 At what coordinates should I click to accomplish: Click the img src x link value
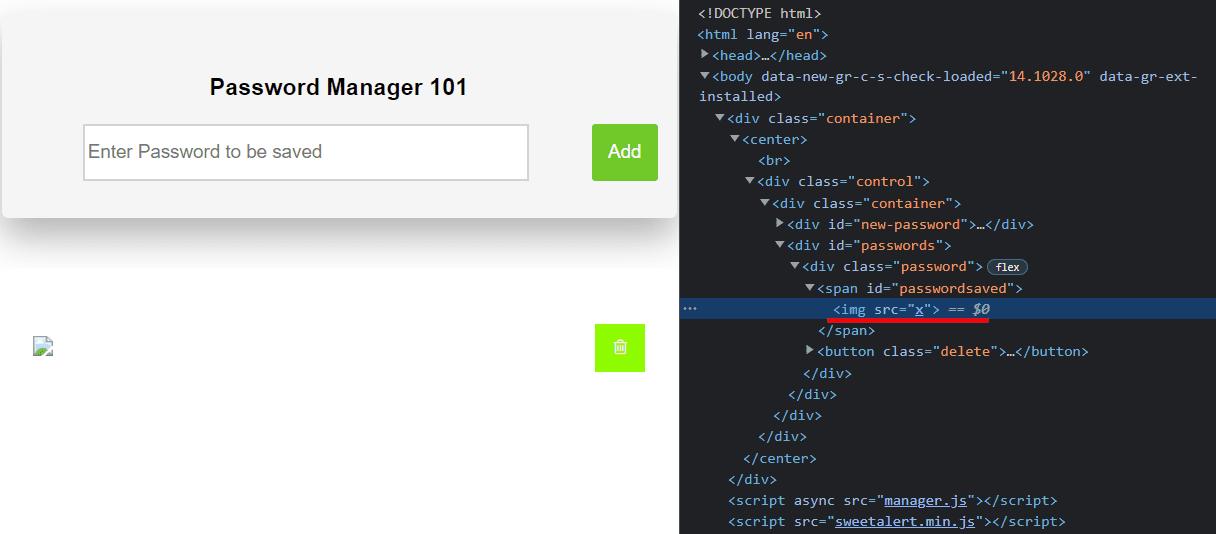click(919, 309)
